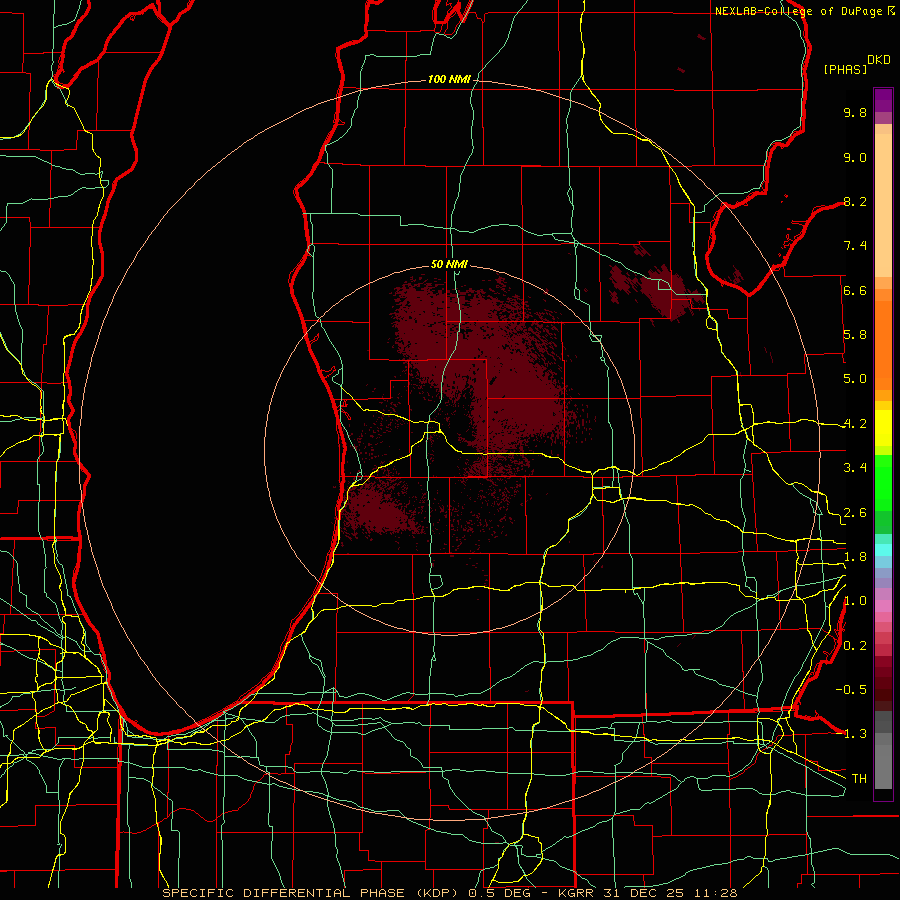This screenshot has width=900, height=900.
Task: Click the 50 NMI range ring label
Action: point(449,264)
